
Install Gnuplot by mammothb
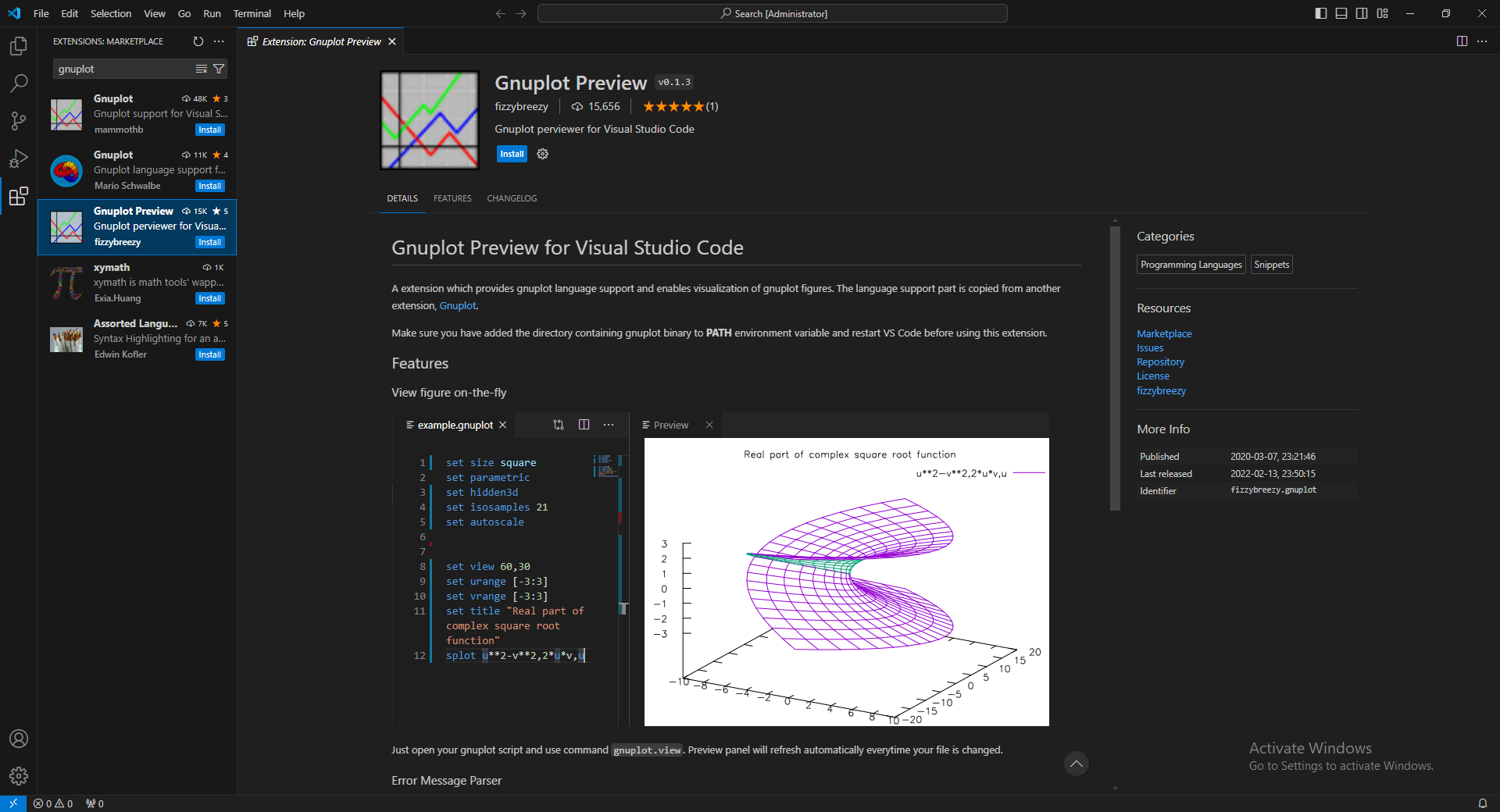click(x=209, y=130)
